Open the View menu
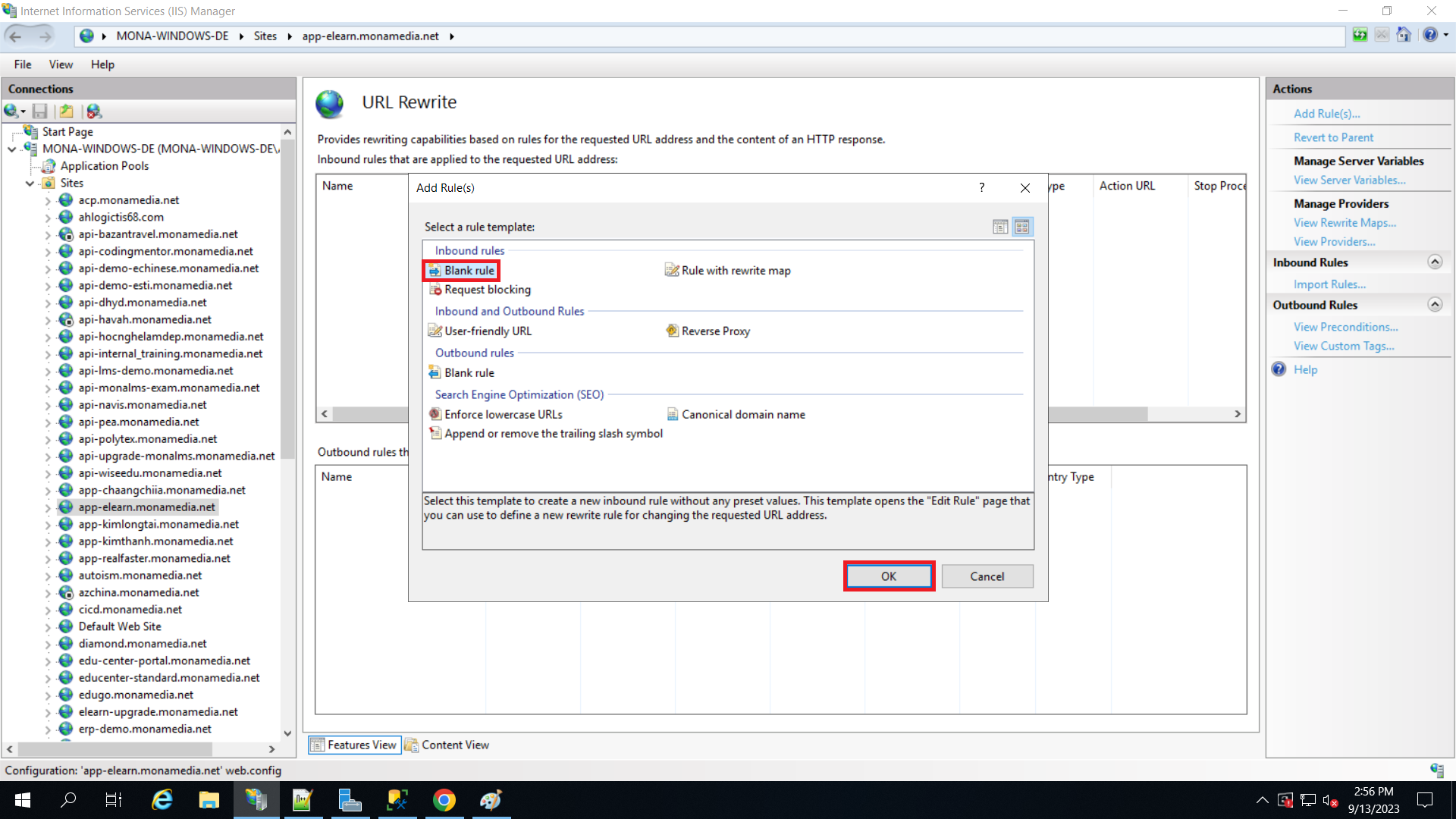 (61, 64)
